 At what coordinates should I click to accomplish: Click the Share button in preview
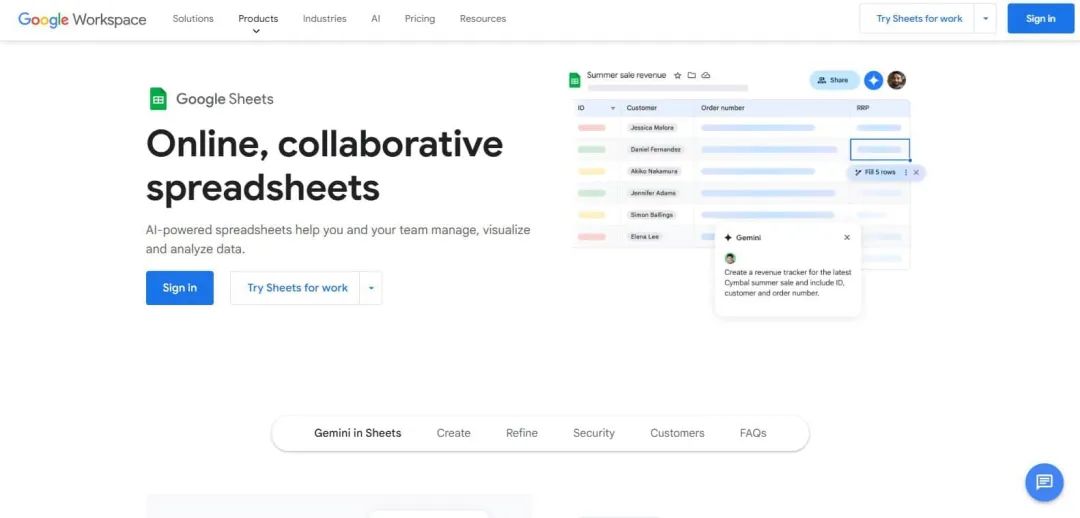click(x=833, y=80)
